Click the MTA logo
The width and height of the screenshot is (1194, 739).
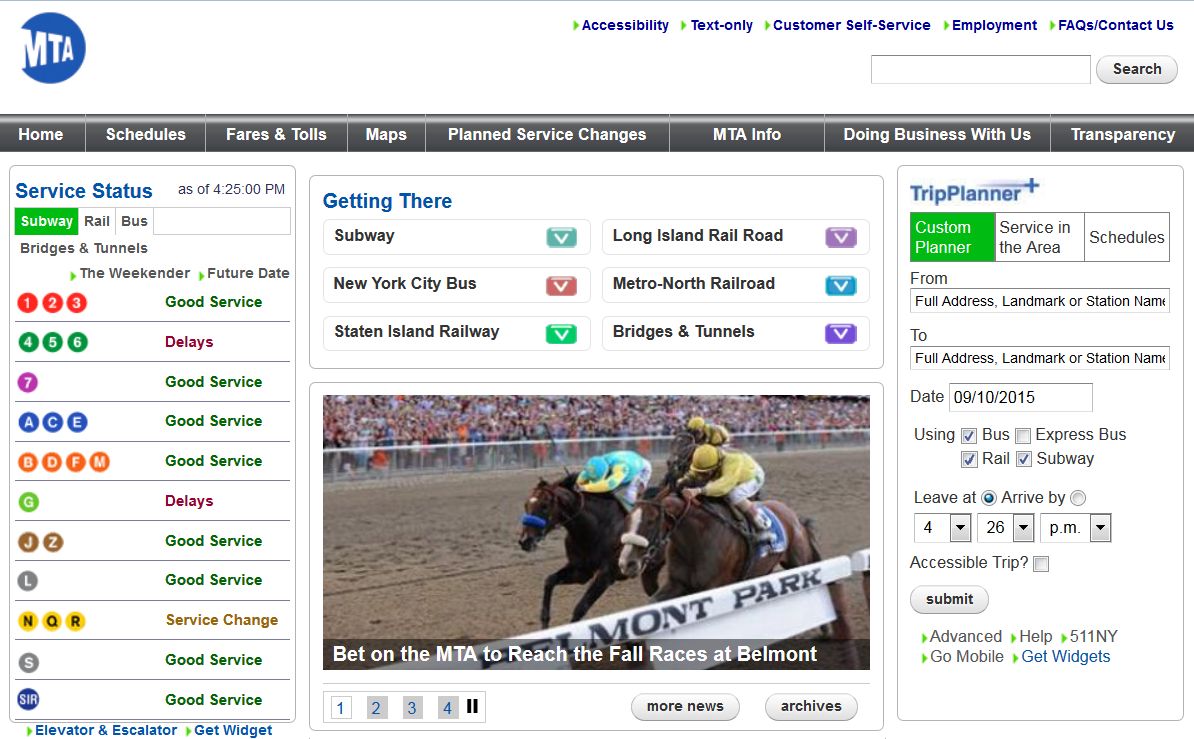(x=53, y=48)
